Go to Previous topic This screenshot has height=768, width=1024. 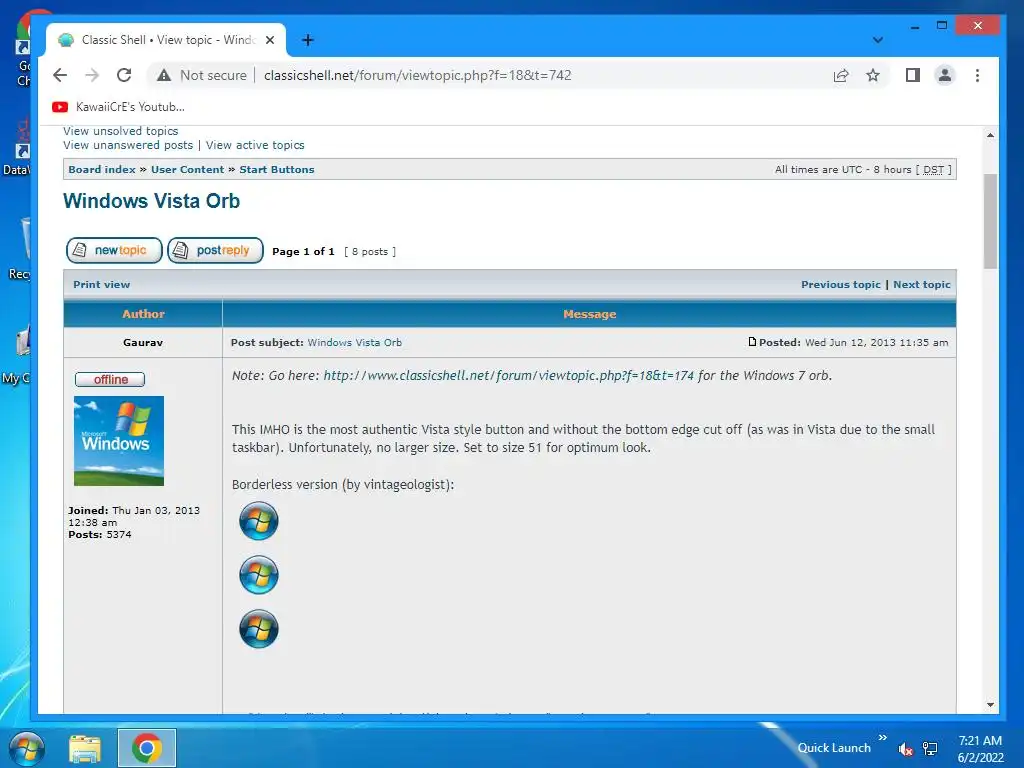coord(840,284)
